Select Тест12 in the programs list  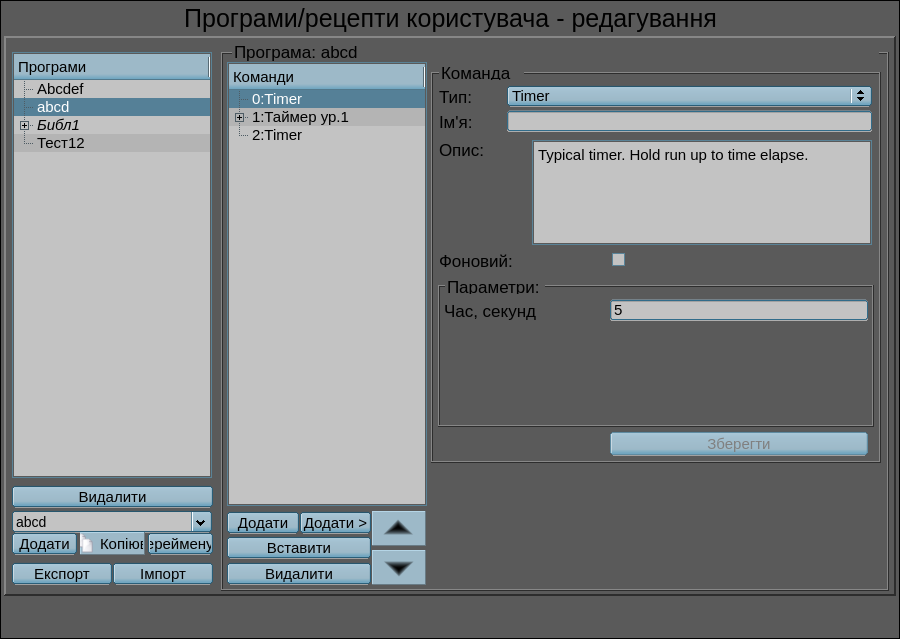61,143
